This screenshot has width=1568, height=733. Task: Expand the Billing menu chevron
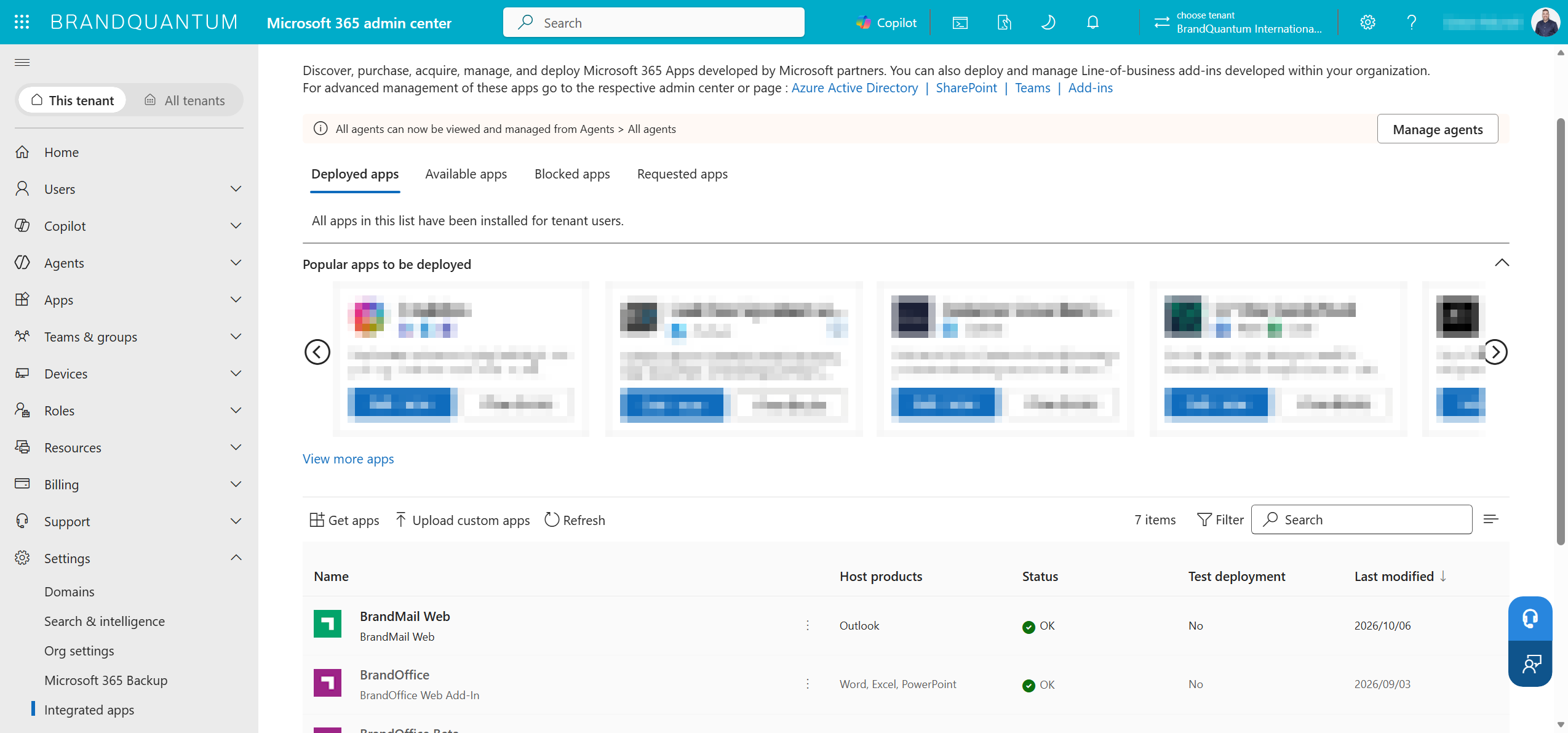click(236, 484)
